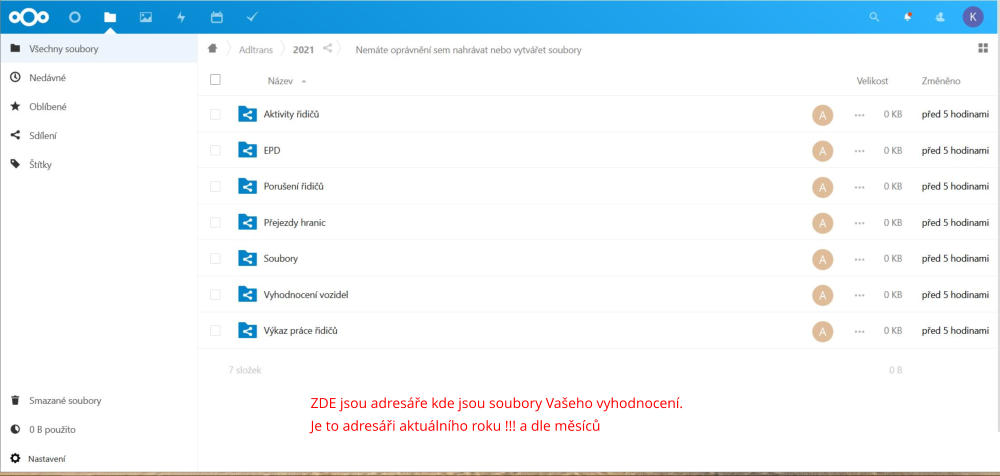This screenshot has width=1000, height=476.
Task: Tick the select-all files checkbox
Action: click(215, 80)
